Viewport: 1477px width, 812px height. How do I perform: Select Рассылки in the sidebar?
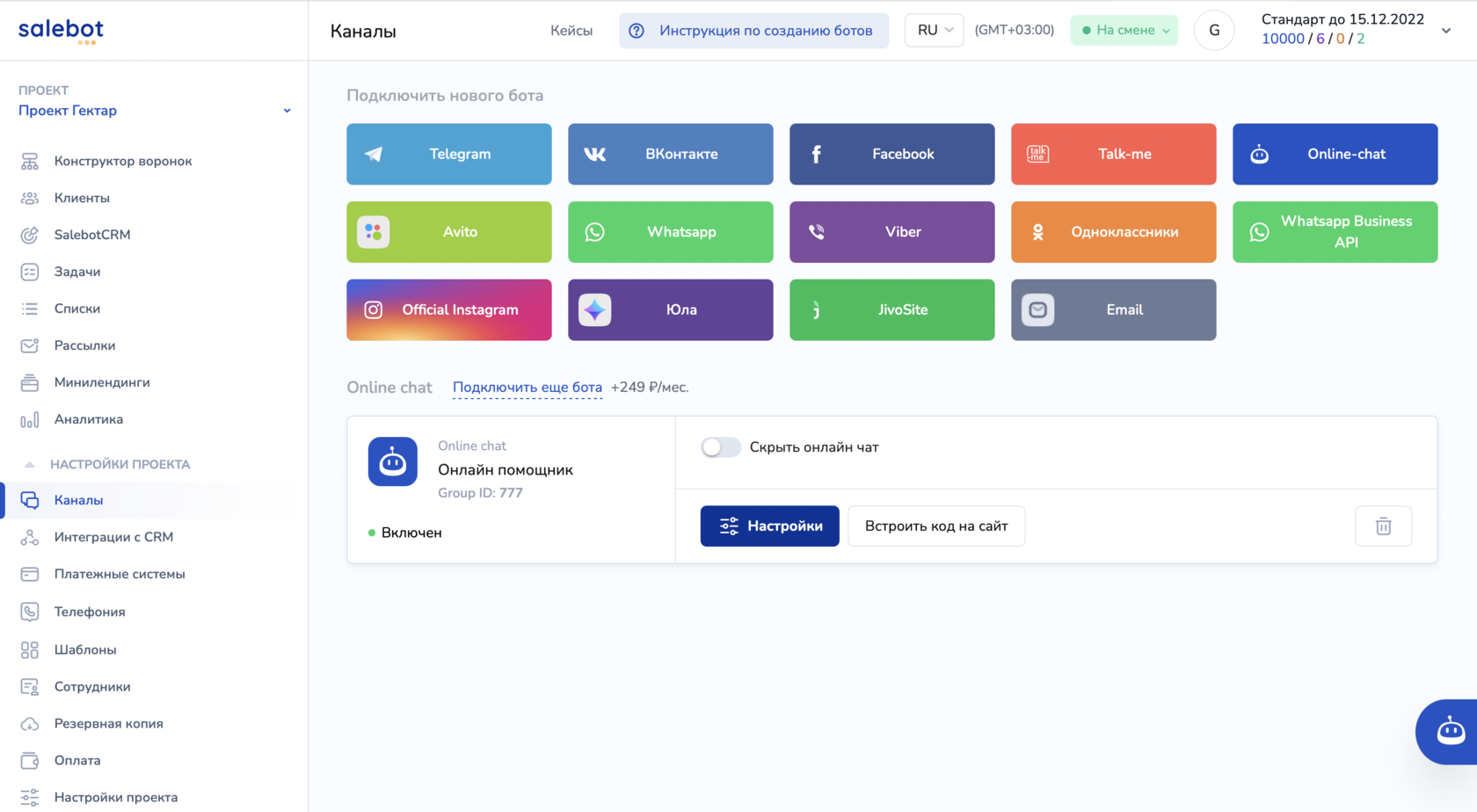[84, 345]
